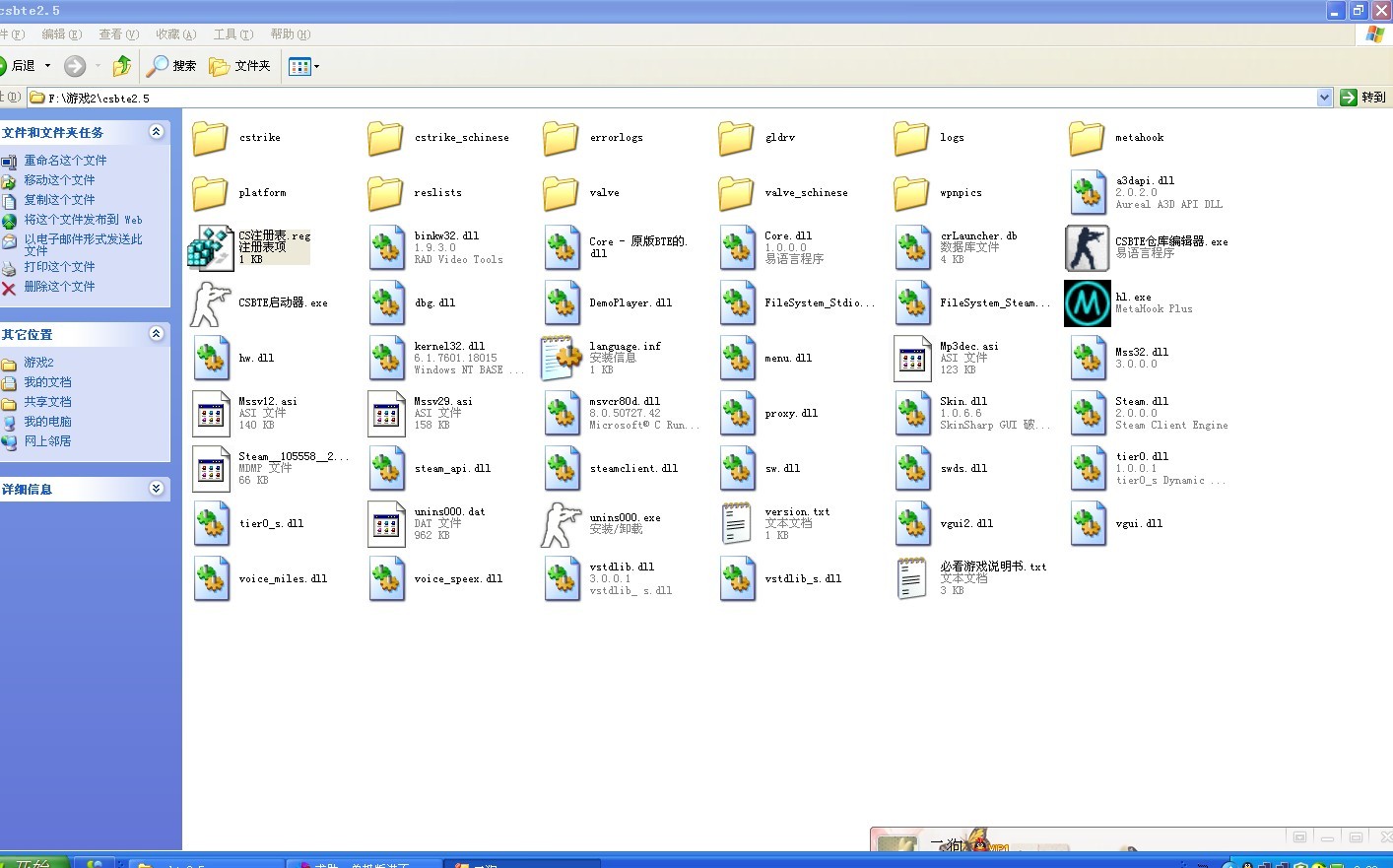Select the Core - 原版BTE的.dll icon
This screenshot has width=1393, height=868.
point(562,248)
